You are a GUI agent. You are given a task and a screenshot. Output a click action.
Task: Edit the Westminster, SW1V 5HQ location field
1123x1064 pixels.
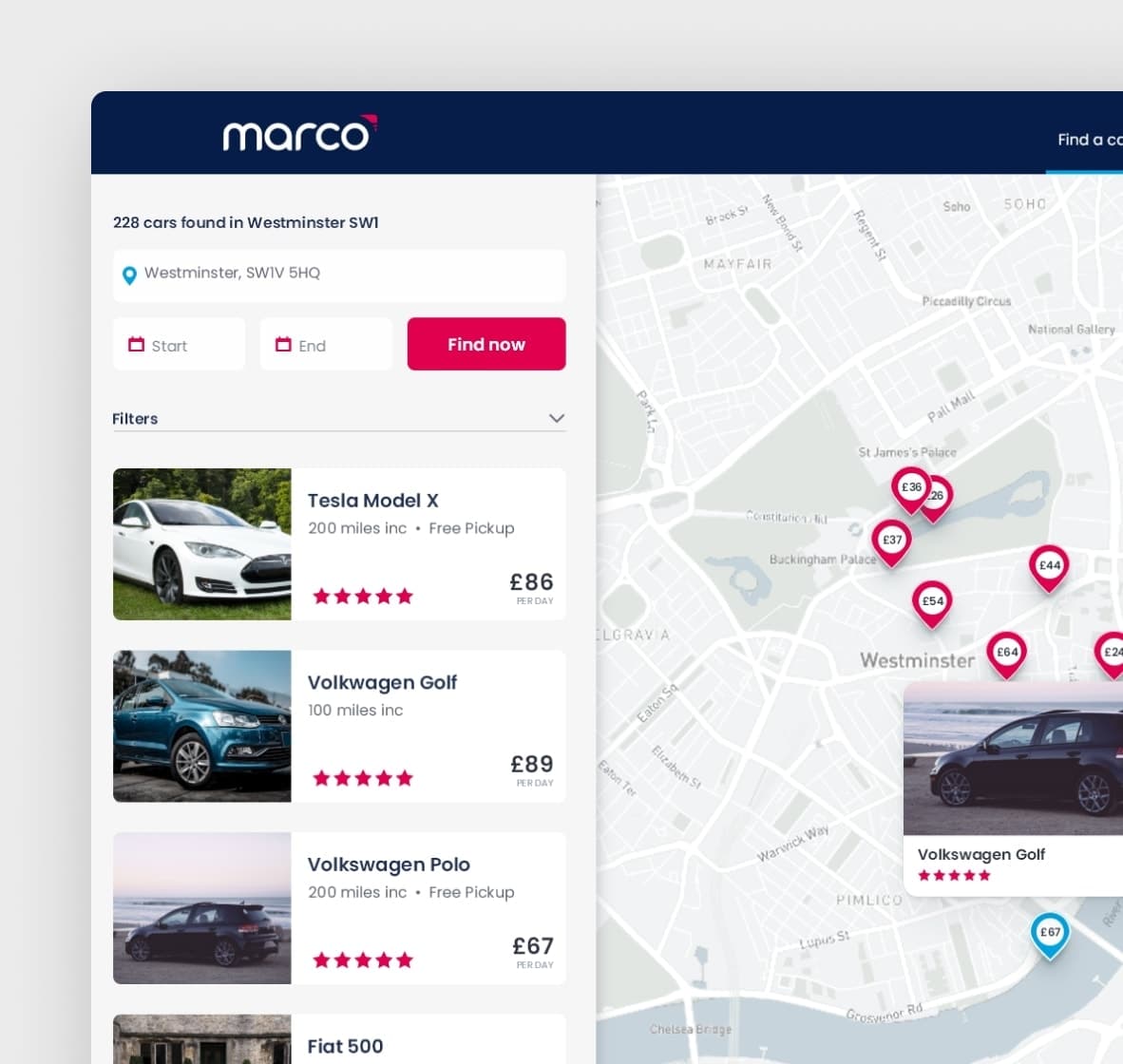tap(339, 275)
